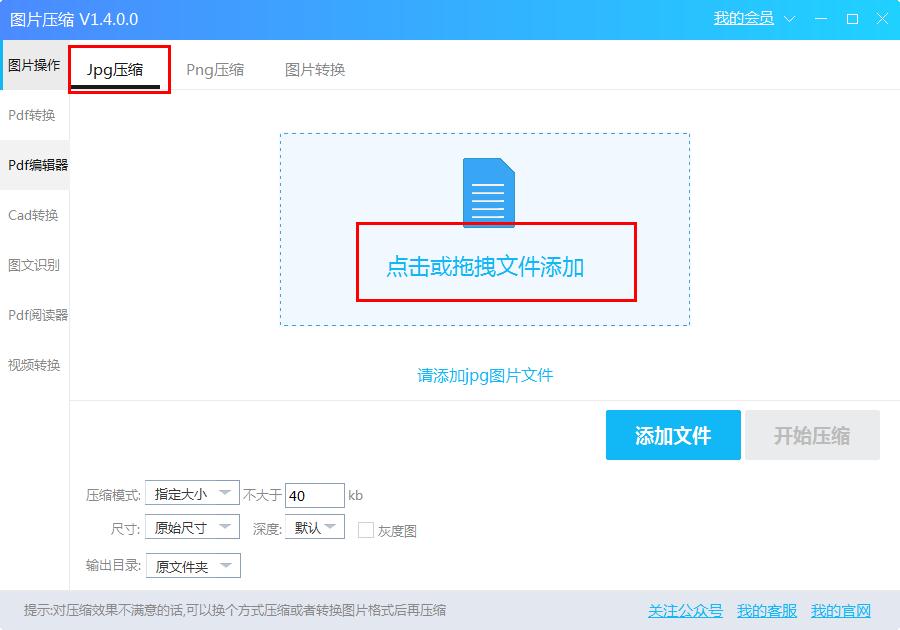Click the 添加文件 button
The height and width of the screenshot is (630, 900).
[673, 435]
